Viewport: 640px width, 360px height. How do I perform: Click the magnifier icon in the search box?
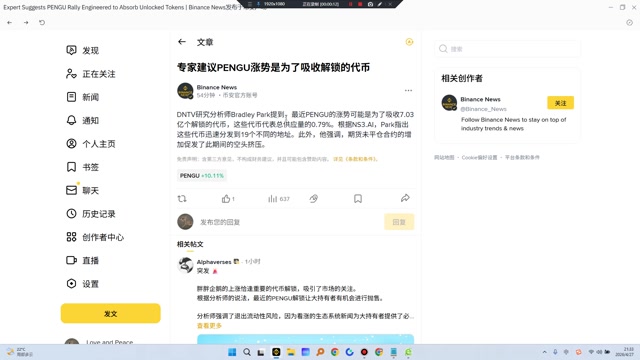coord(443,49)
